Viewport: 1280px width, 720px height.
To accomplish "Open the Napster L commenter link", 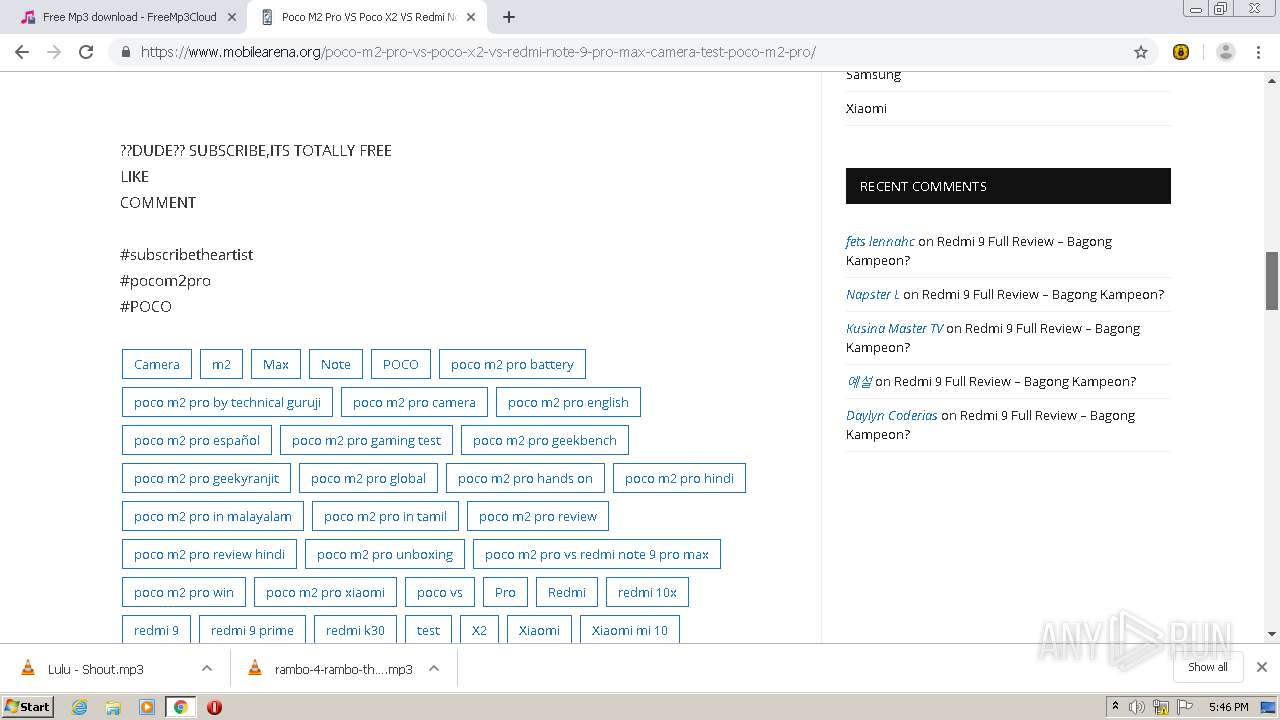I will coord(873,294).
